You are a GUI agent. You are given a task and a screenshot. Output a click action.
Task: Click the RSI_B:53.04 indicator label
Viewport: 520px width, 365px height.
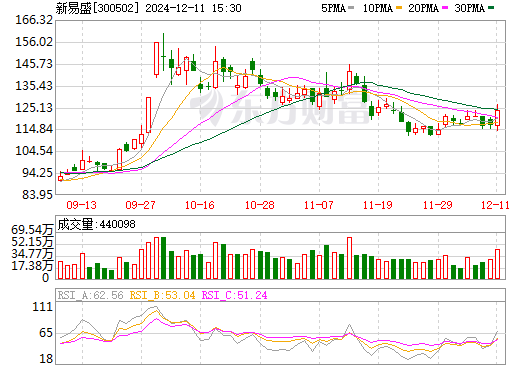coord(162,295)
